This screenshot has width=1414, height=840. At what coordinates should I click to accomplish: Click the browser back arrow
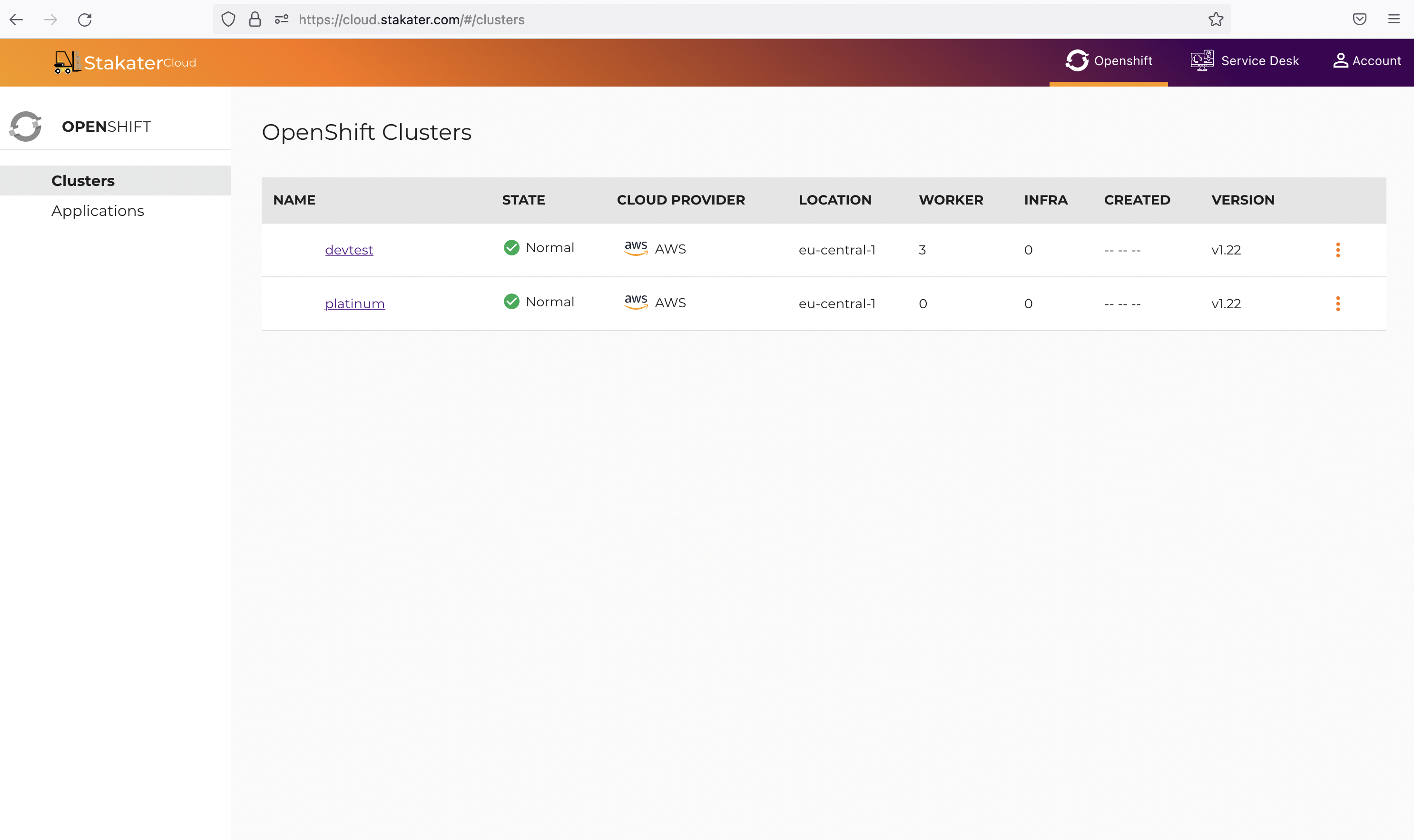click(17, 20)
